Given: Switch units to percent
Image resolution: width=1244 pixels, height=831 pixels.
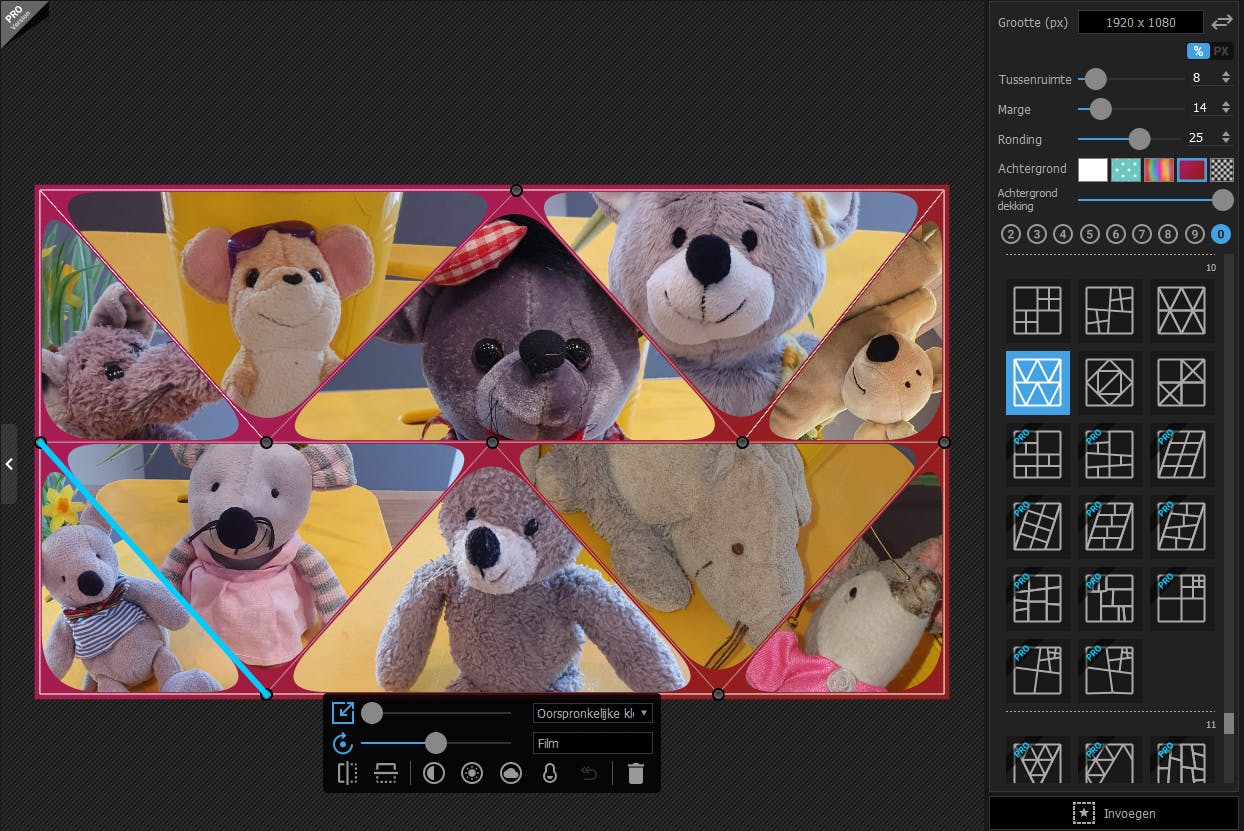Looking at the screenshot, I should pyautogui.click(x=1198, y=51).
